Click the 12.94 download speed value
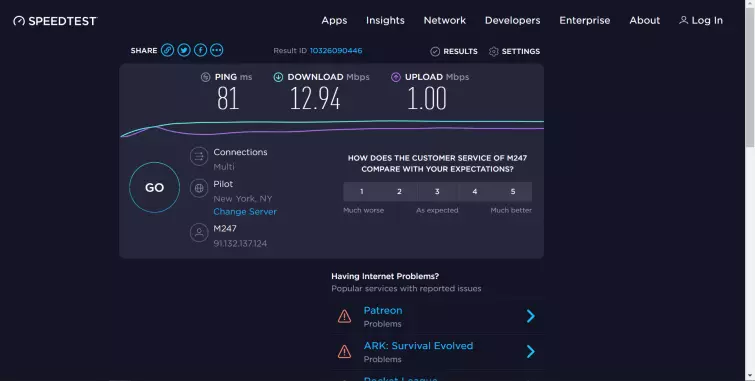755x381 pixels. pyautogui.click(x=315, y=98)
